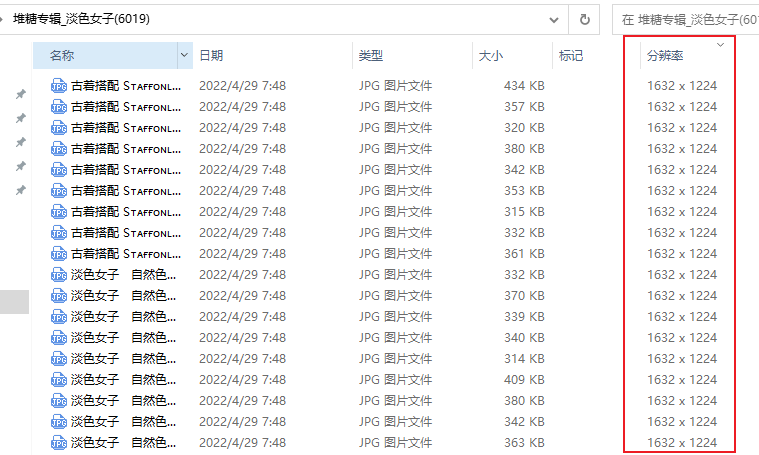
Task: Click the lowest pin icon in the sidebar
Action: (20, 190)
